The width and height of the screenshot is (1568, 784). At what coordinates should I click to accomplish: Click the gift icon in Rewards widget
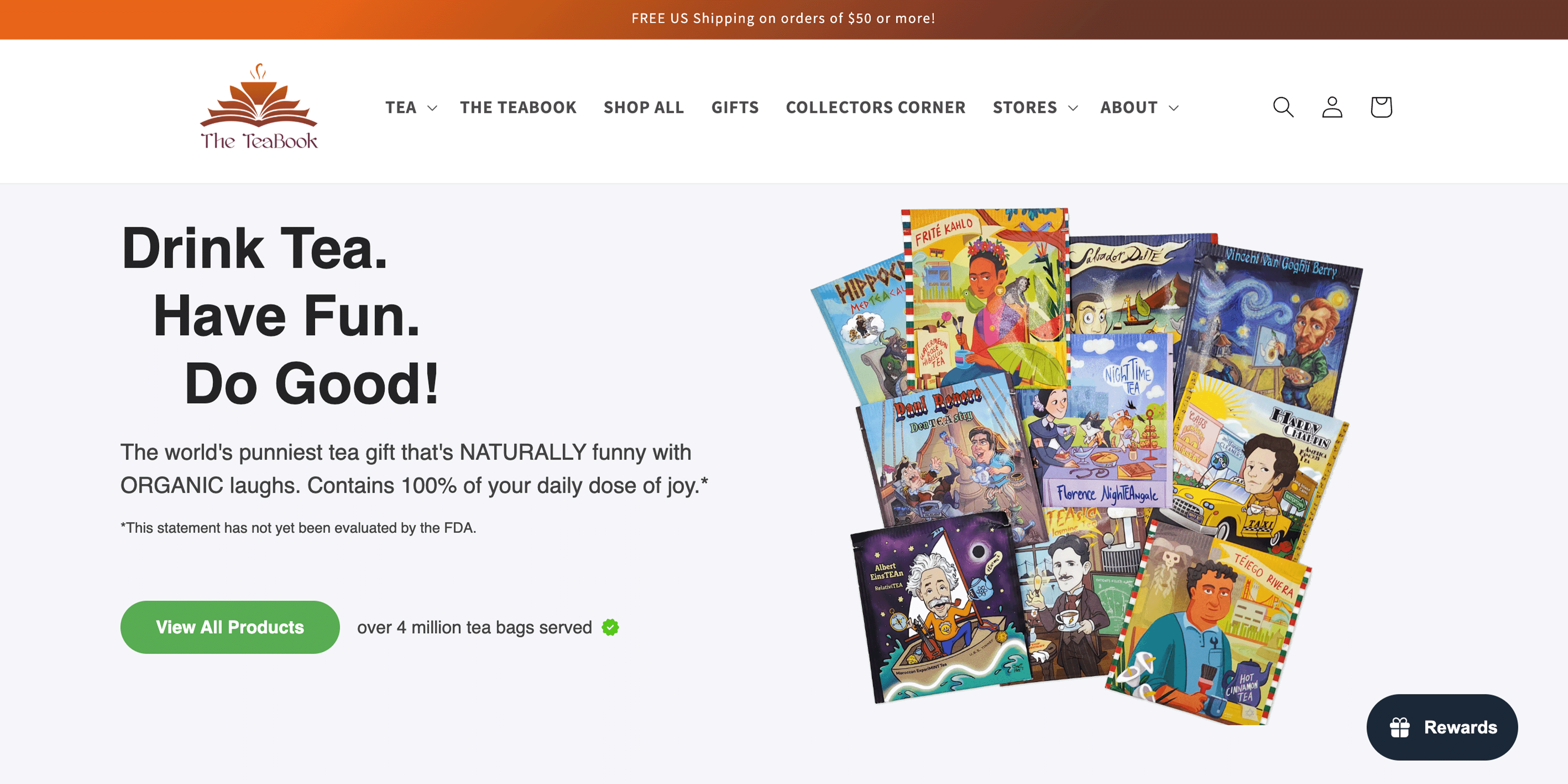pyautogui.click(x=1399, y=727)
